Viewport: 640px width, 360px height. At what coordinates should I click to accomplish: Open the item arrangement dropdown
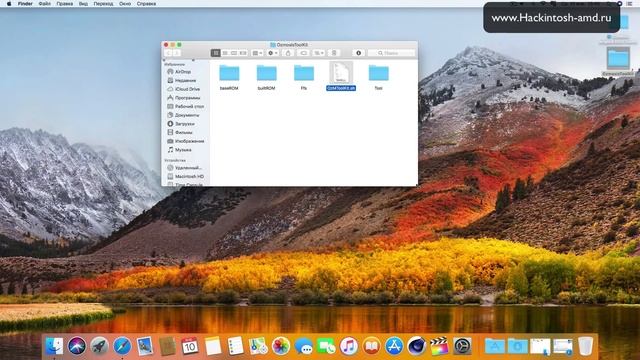point(257,53)
